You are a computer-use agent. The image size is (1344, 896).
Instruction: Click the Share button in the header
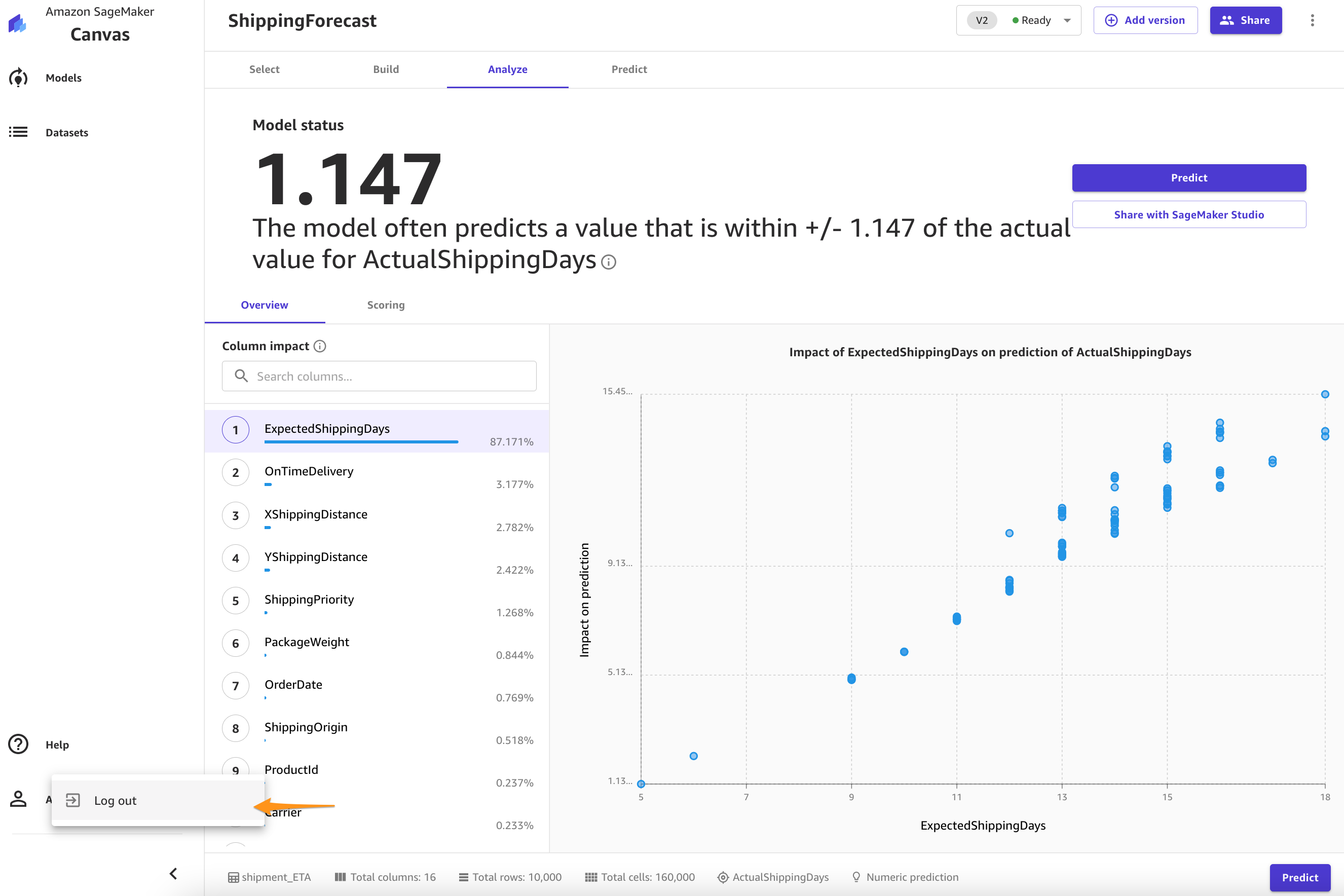click(1246, 21)
